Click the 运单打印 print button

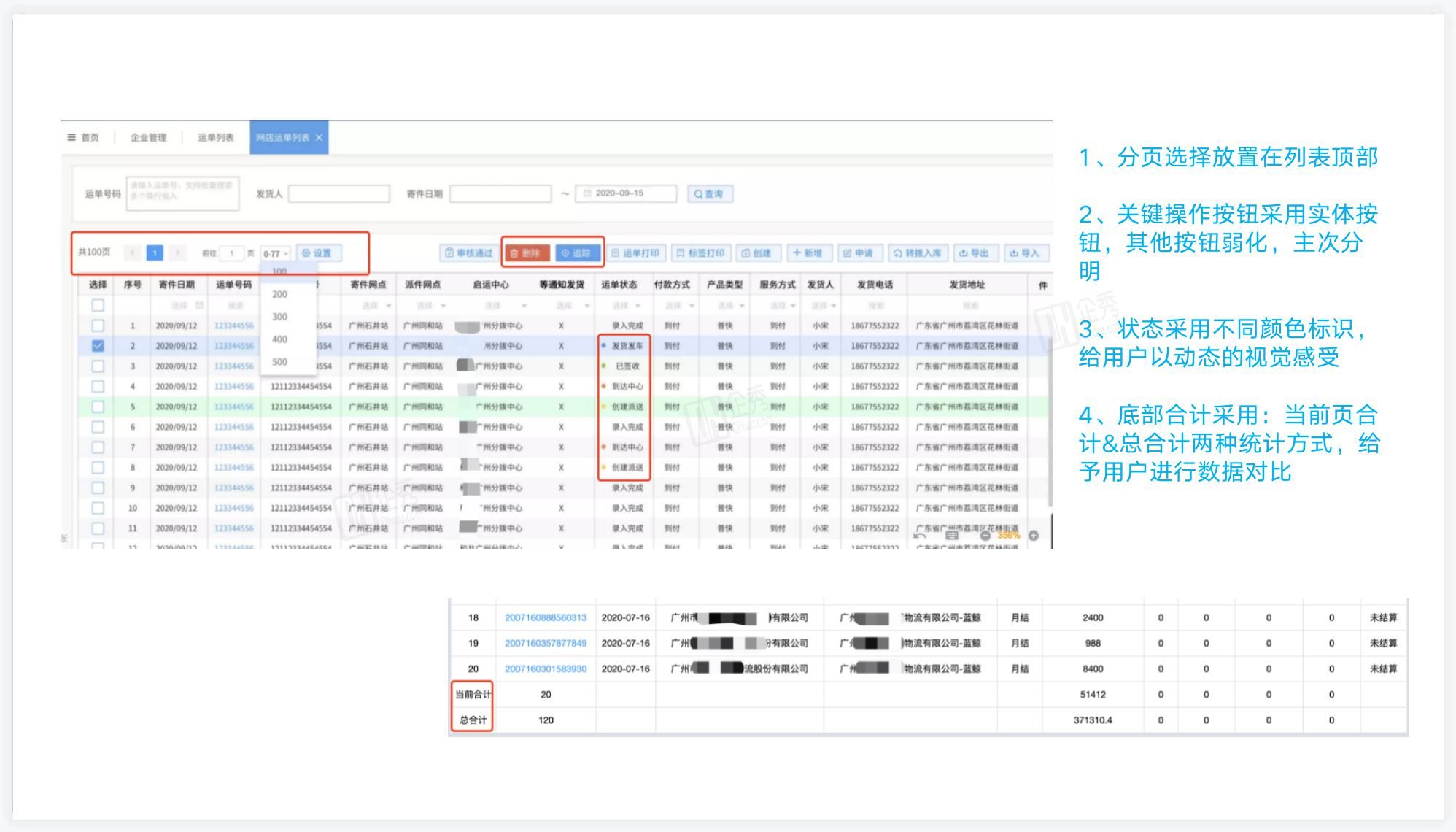click(635, 253)
